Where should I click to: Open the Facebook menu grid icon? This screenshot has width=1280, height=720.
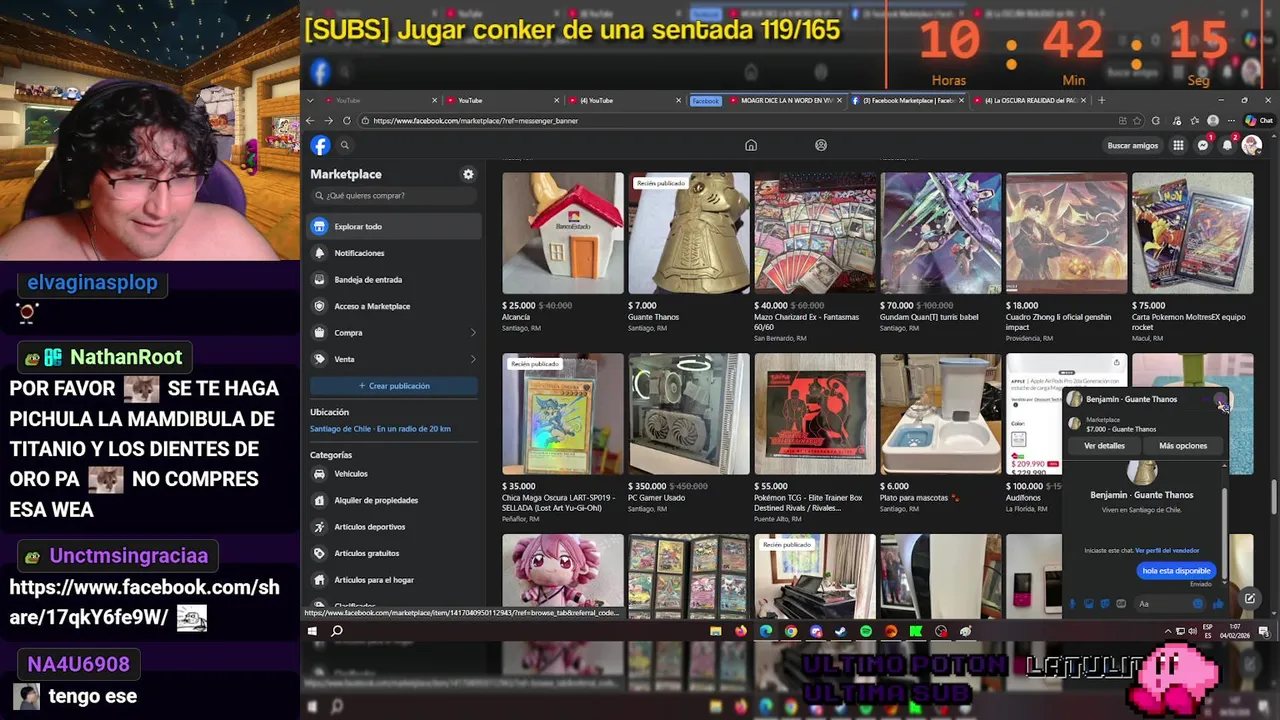click(x=1179, y=145)
